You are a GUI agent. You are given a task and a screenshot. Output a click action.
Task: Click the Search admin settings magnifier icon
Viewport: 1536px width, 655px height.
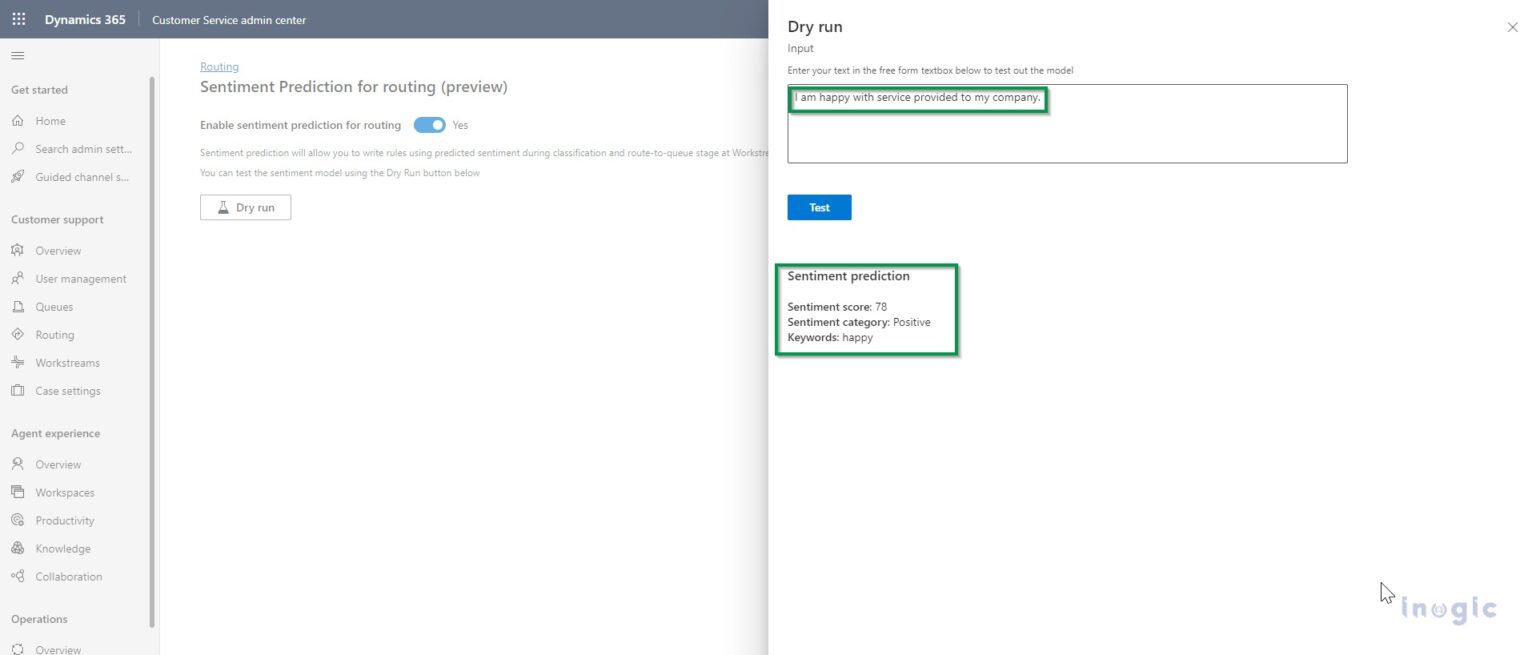click(18, 149)
